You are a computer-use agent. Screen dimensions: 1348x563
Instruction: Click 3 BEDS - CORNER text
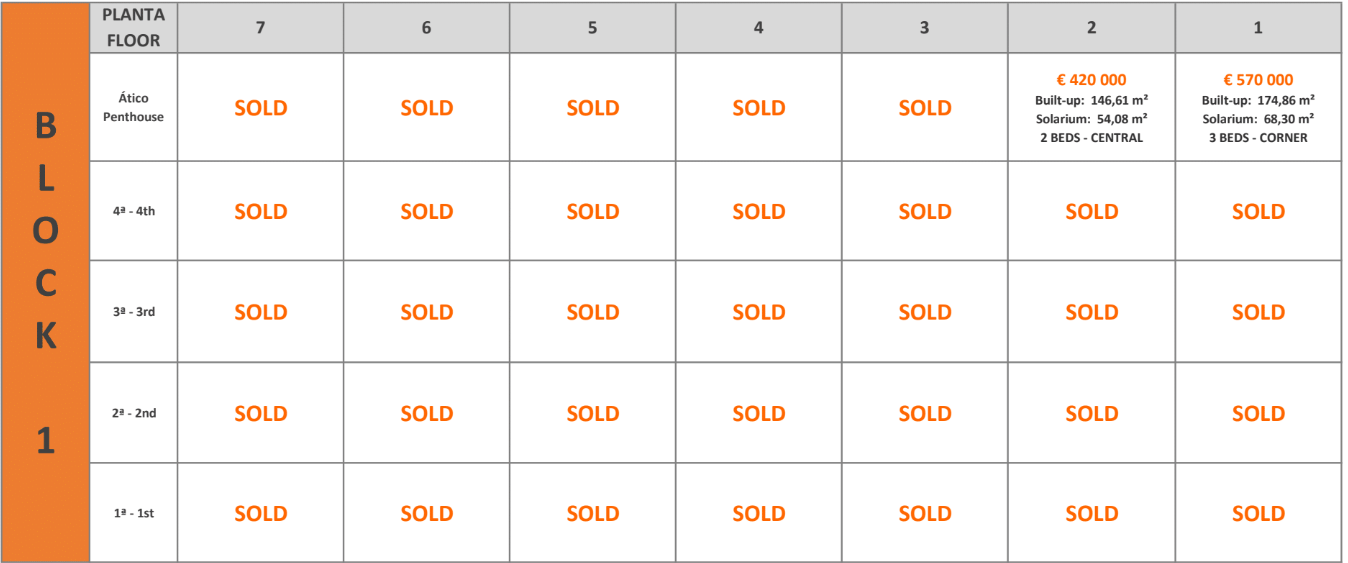tap(1258, 138)
